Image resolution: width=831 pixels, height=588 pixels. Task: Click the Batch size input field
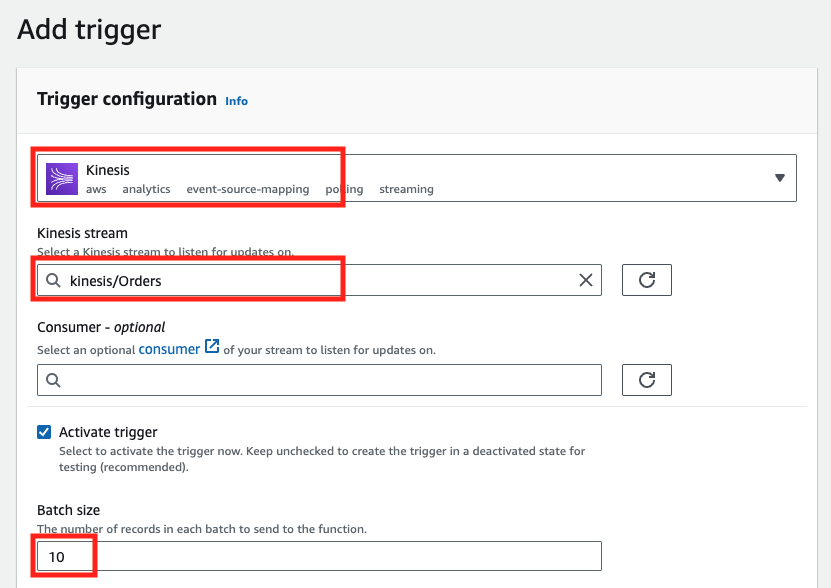pyautogui.click(x=319, y=556)
